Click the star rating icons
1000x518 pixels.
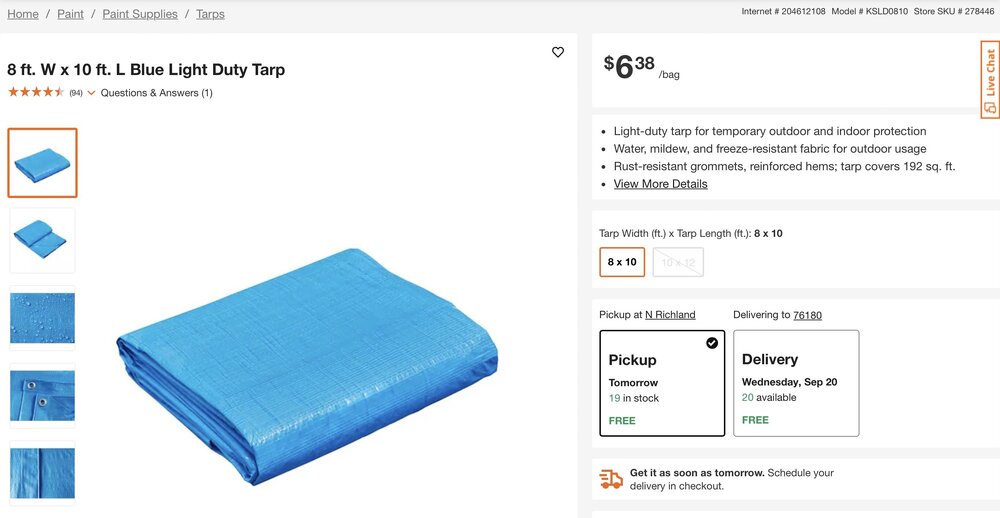point(36,93)
